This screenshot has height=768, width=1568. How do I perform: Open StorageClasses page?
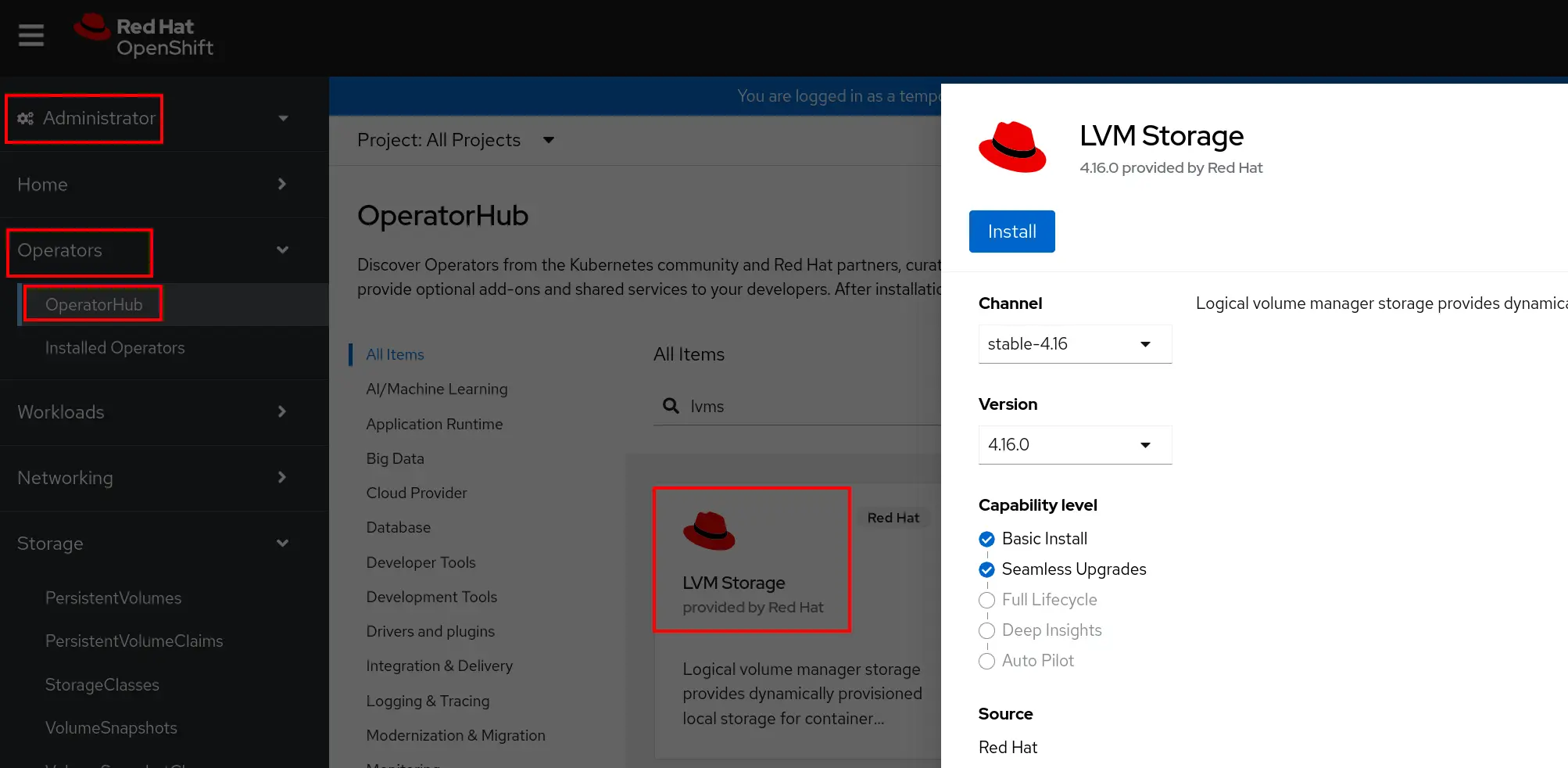coord(102,685)
